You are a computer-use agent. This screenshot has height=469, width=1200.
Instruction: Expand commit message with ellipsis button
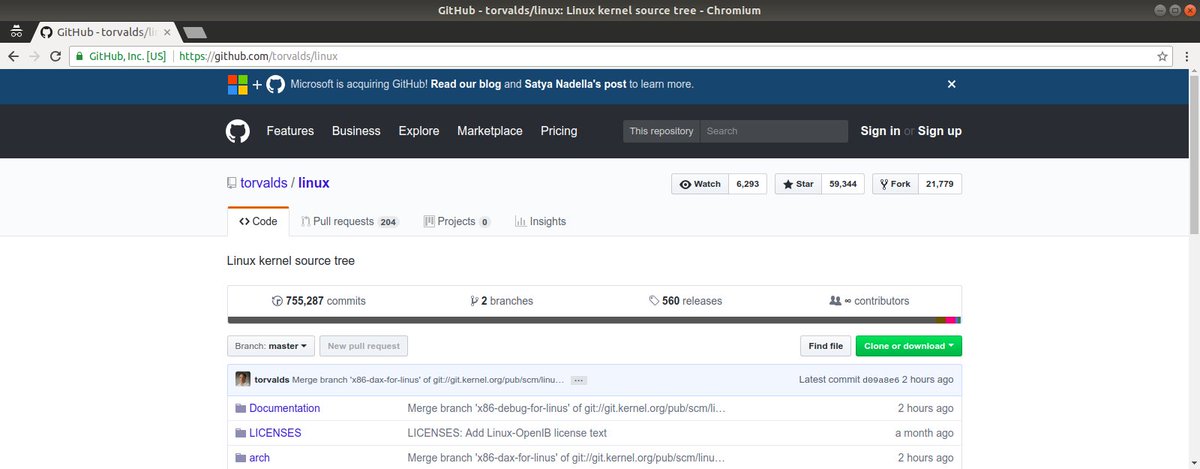click(x=579, y=380)
